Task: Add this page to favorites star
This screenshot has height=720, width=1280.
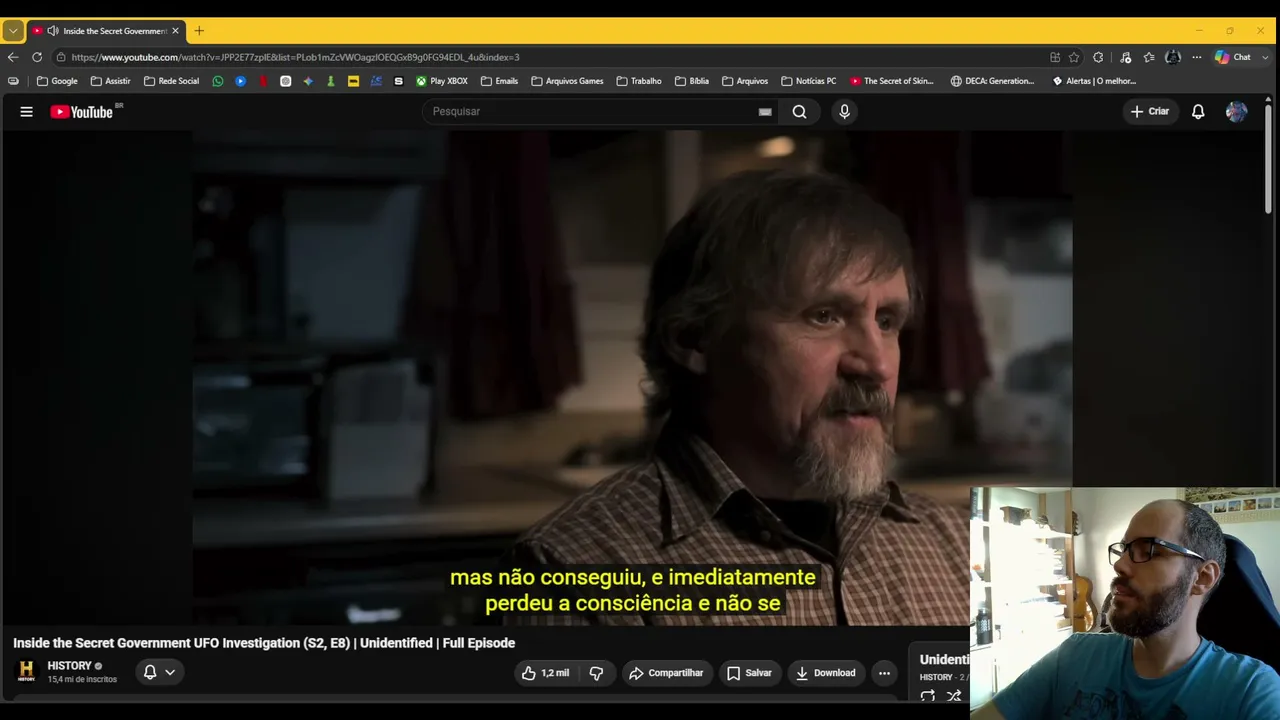Action: [1074, 57]
